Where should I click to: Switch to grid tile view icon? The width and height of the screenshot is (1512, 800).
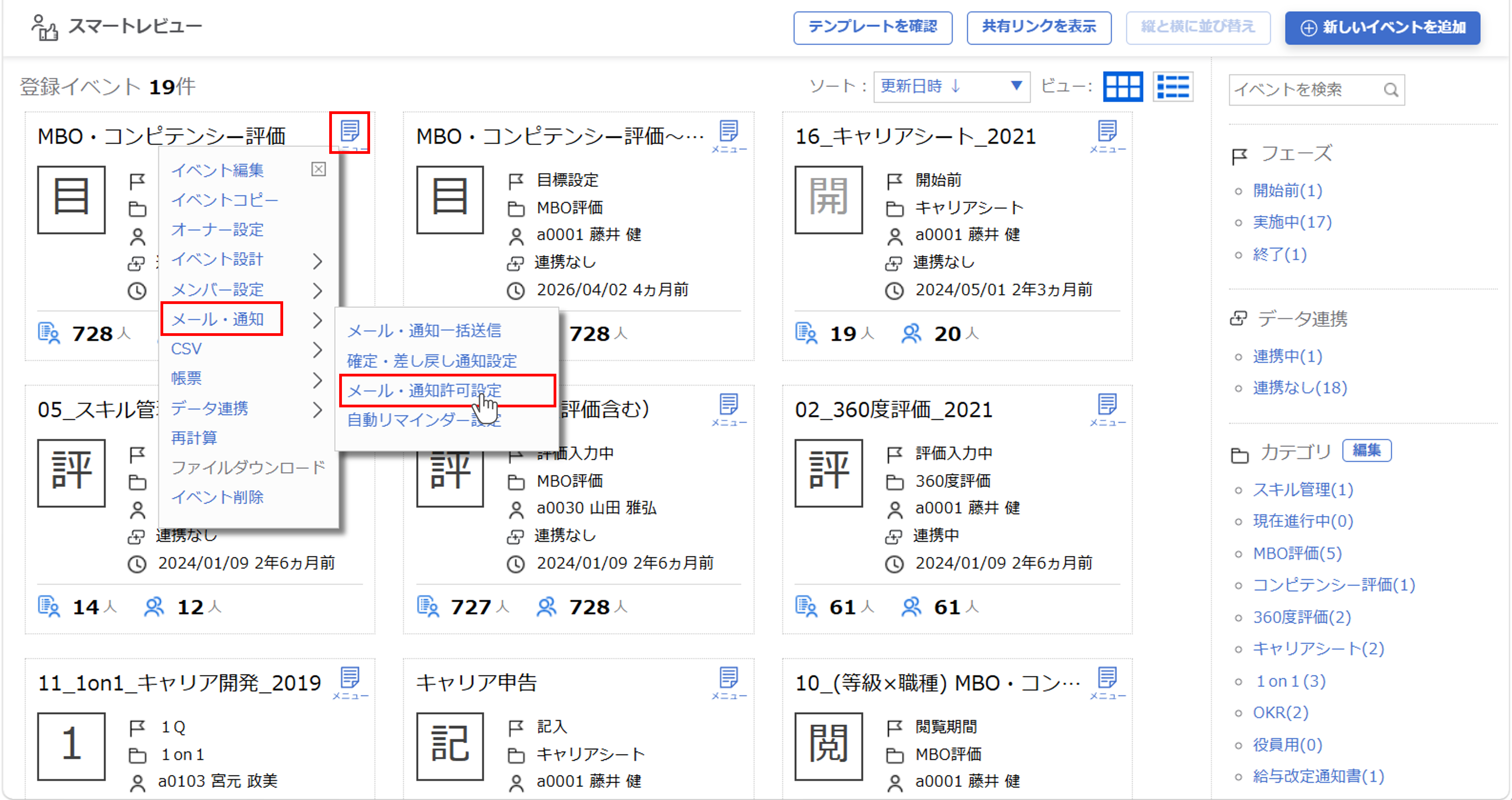(1122, 87)
